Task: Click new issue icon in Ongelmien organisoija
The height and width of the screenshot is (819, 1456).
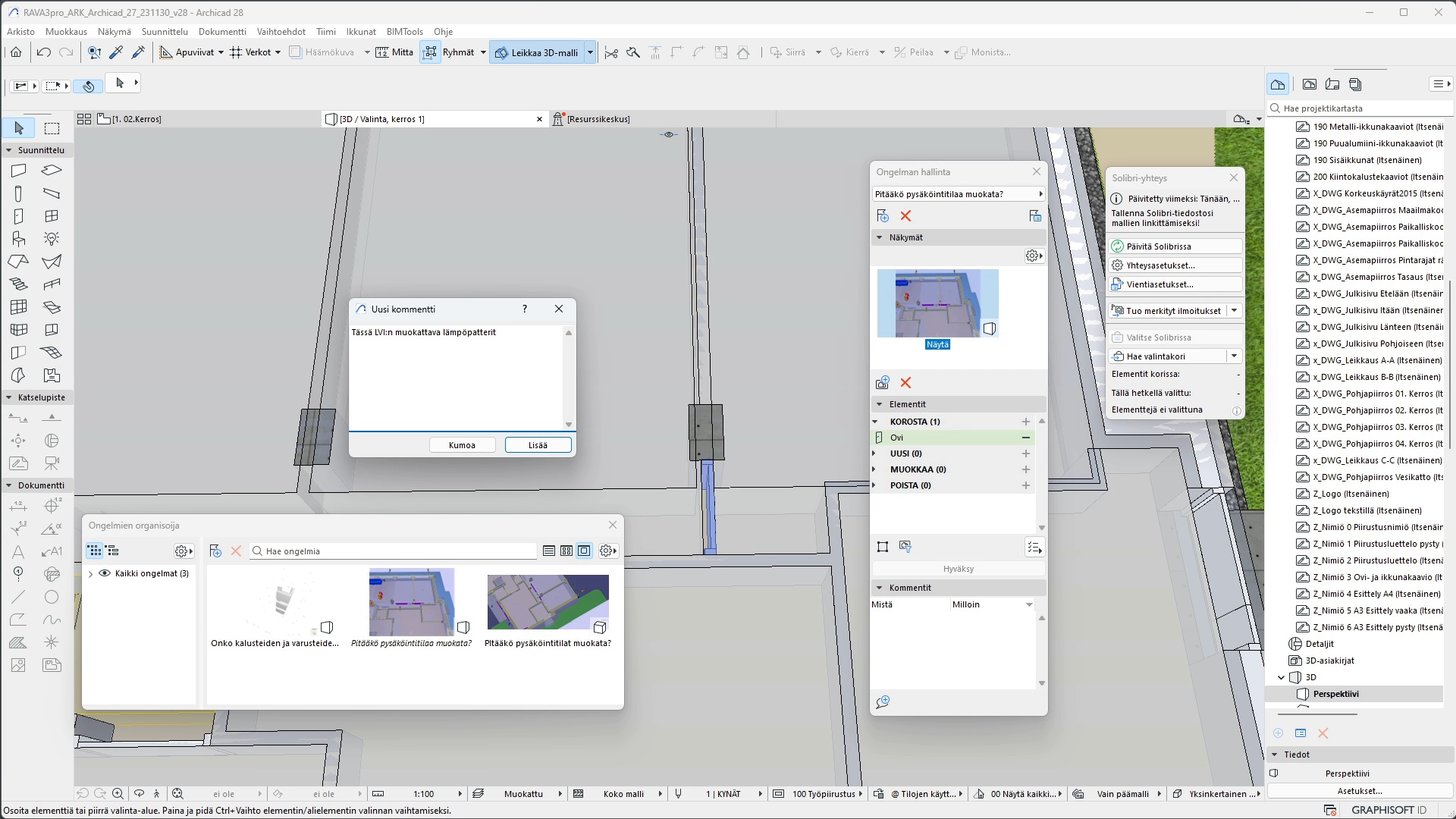Action: (x=215, y=551)
